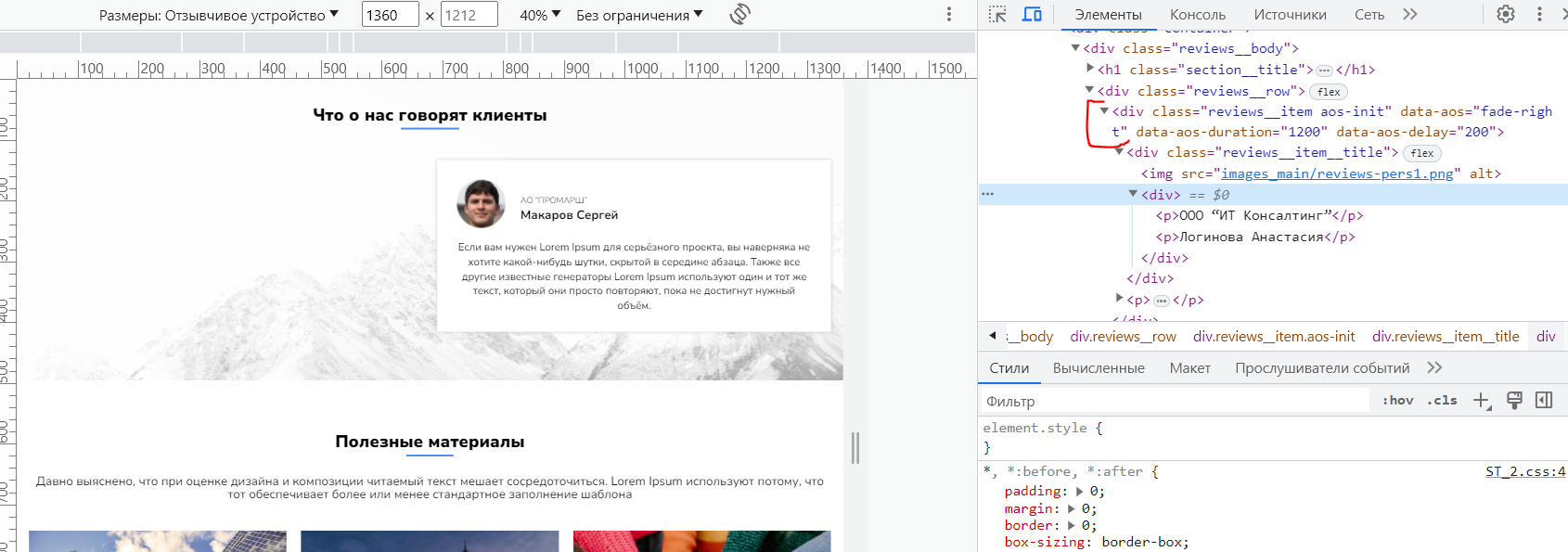Image resolution: width=1568 pixels, height=552 pixels.
Task: Toggle device toolbar mode
Action: click(x=1032, y=14)
